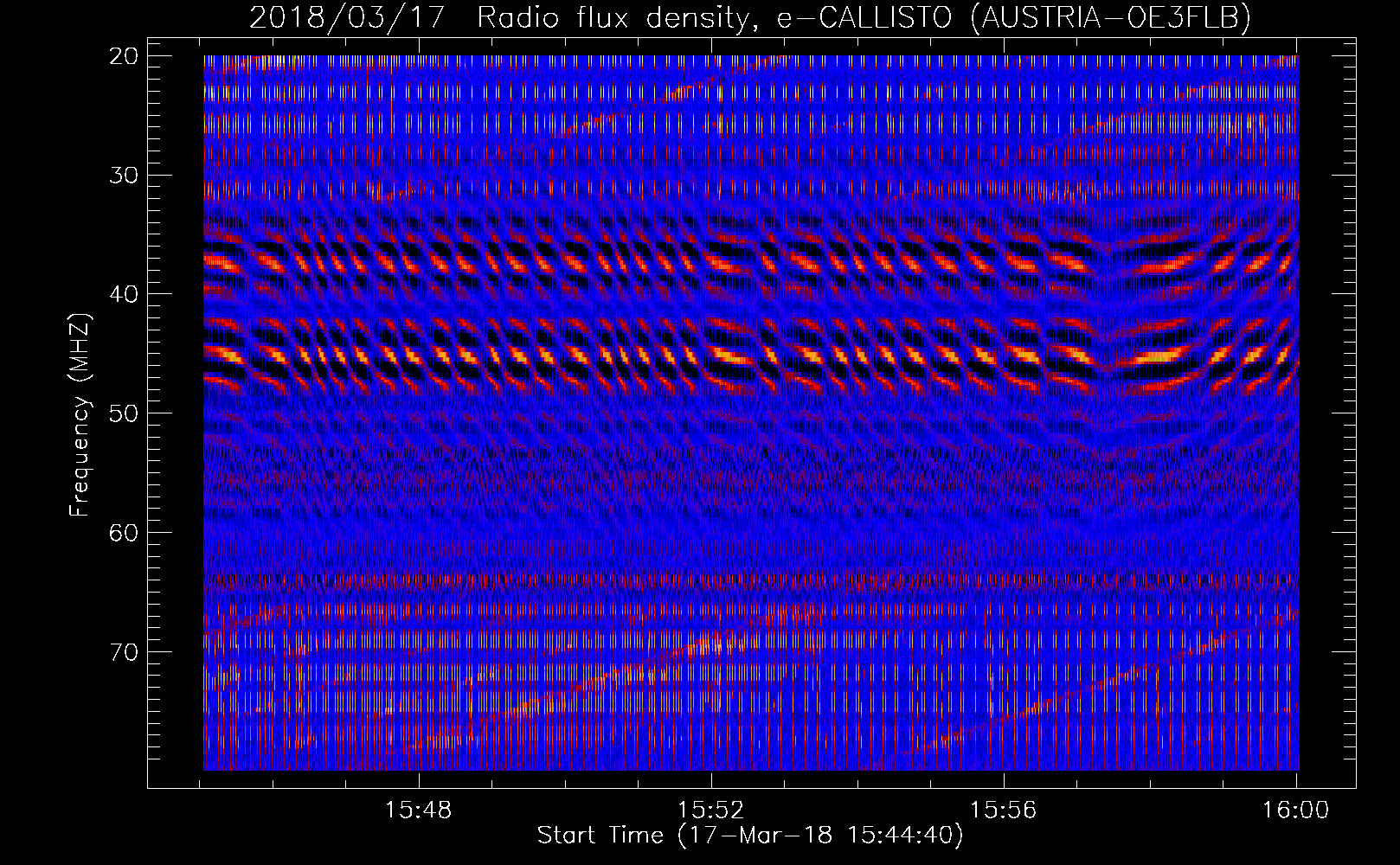Click the 'Start Time (17-Mar-18 15:44:40)' label
Viewport: 1400px width, 865px height.
point(750,836)
